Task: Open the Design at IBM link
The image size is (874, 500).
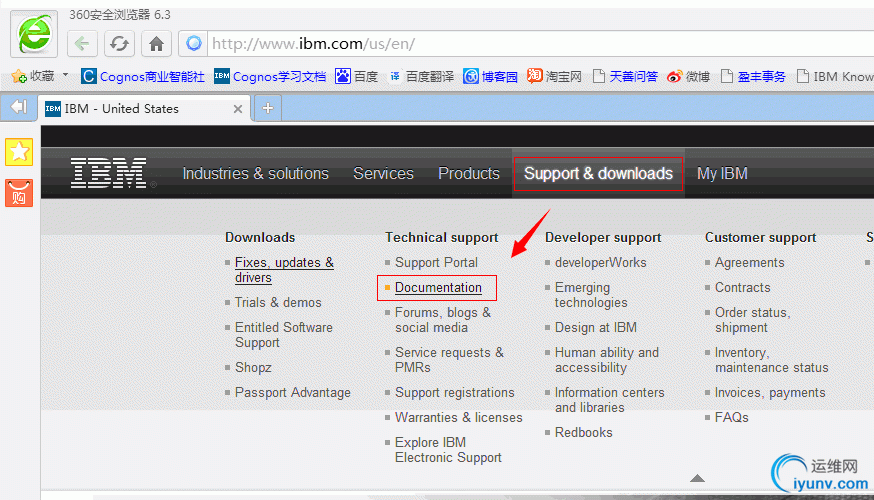Action: point(596,327)
